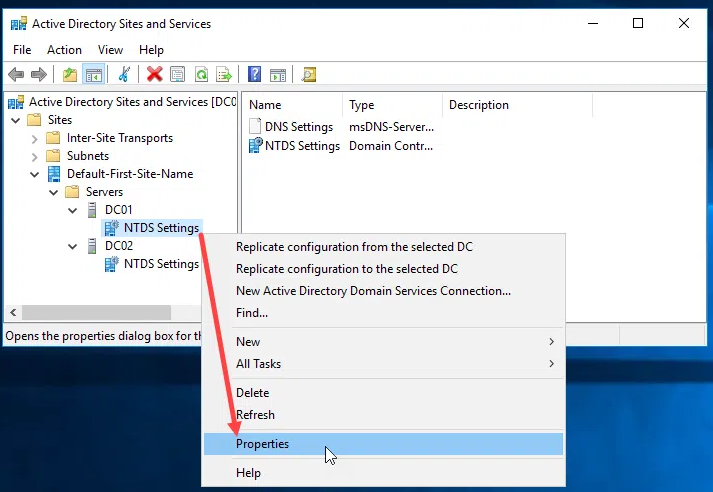The height and width of the screenshot is (492, 713).
Task: Toggle the Show/Hide Console Tree icon
Action: point(94,74)
